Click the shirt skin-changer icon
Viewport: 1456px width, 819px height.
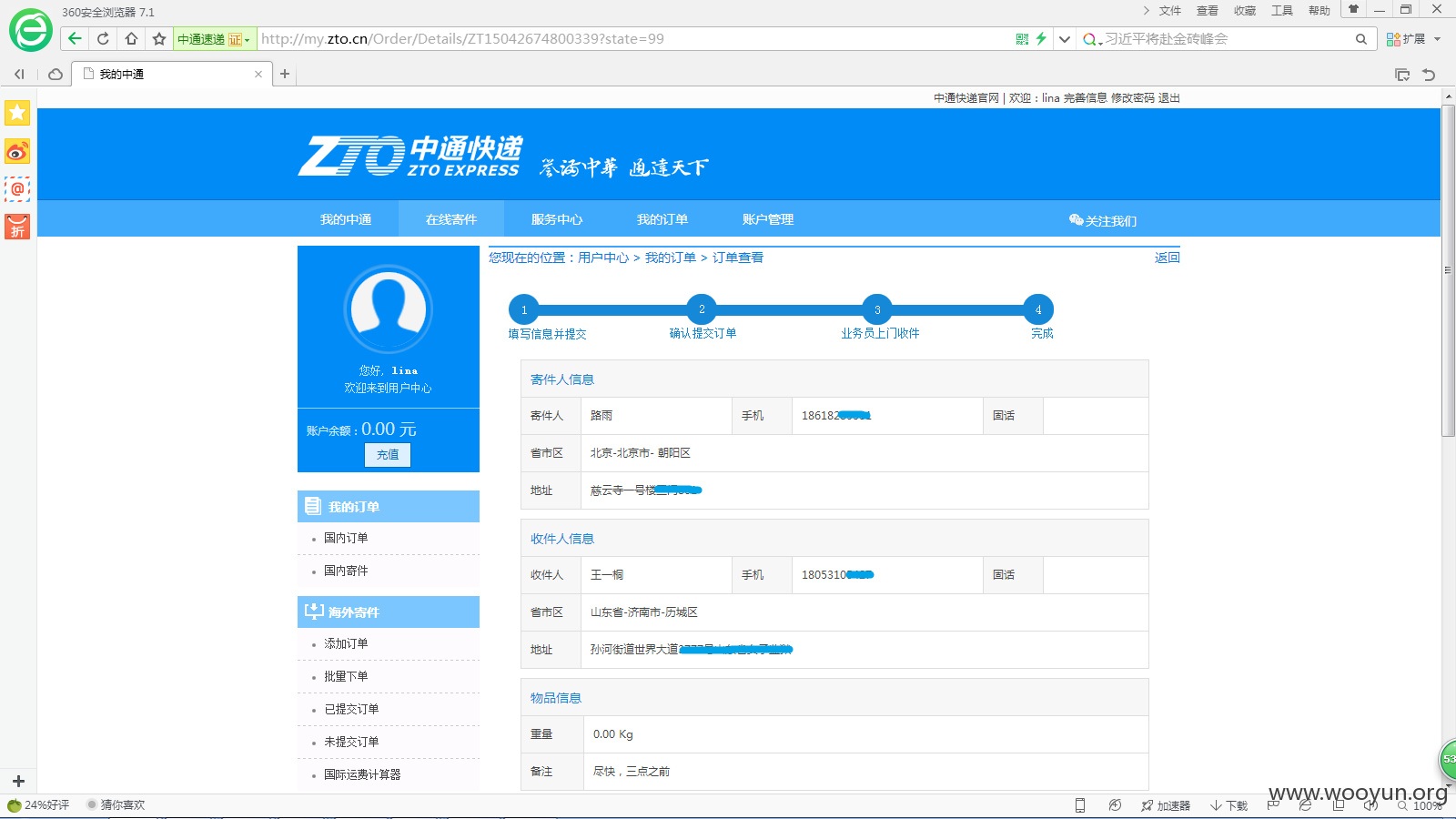tap(1353, 9)
